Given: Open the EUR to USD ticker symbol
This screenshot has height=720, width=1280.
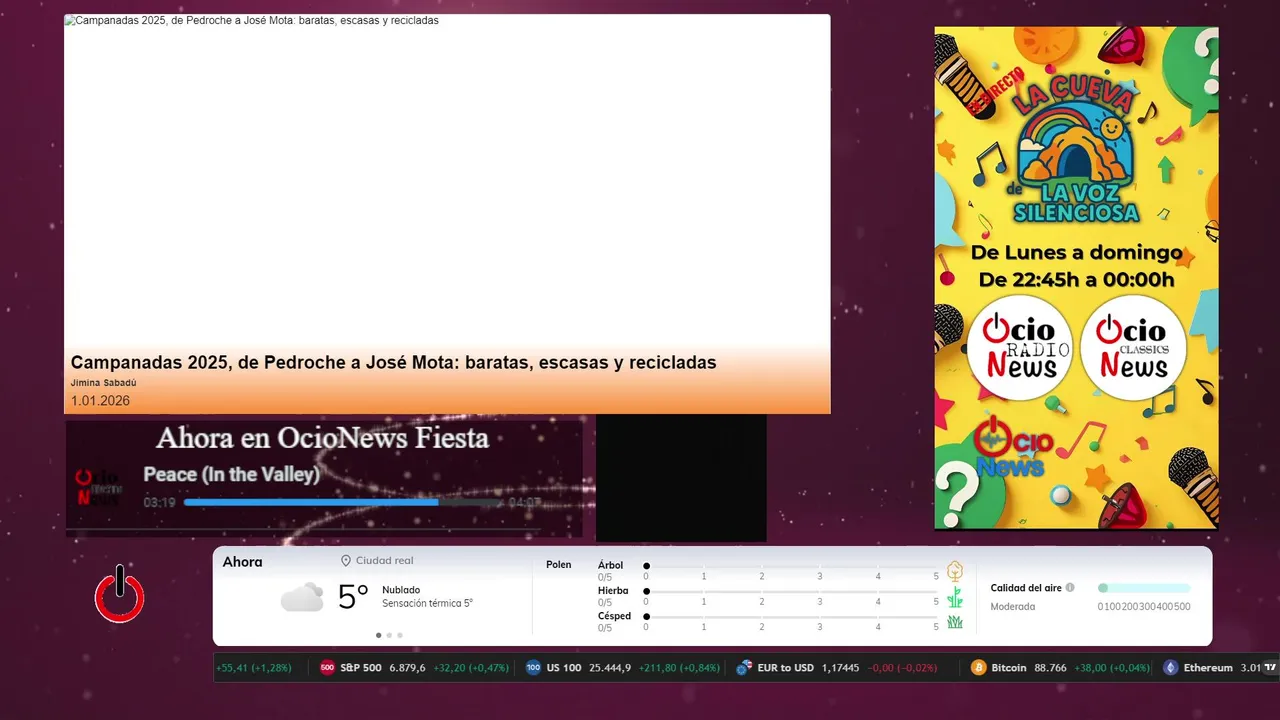Looking at the screenshot, I should (x=786, y=668).
